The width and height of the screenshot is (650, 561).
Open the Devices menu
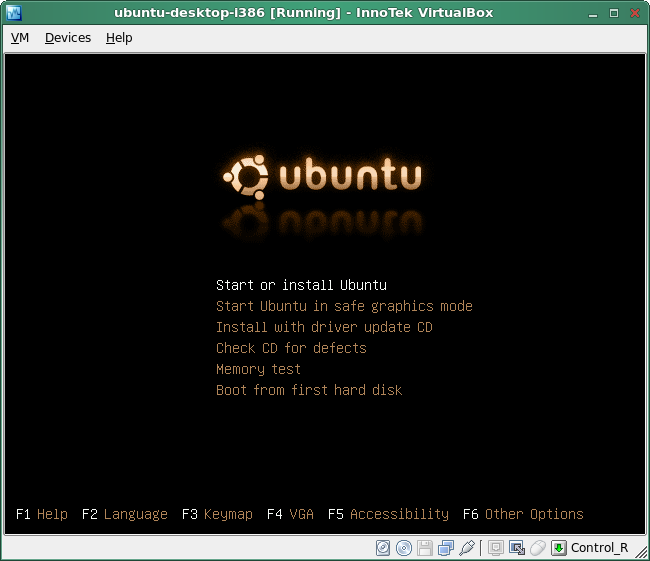point(67,37)
